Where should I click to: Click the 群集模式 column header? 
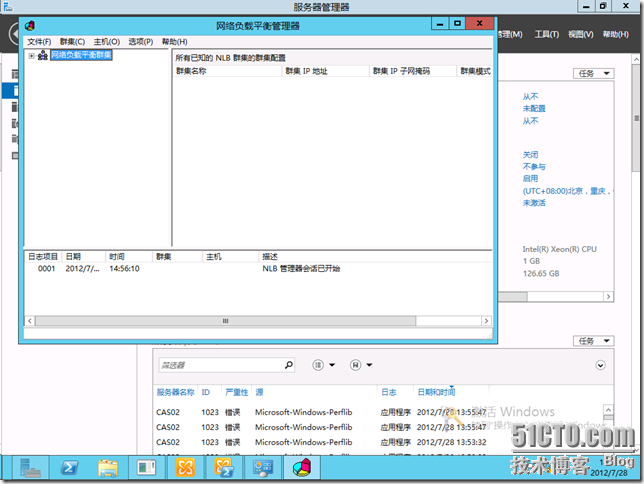coord(475,71)
